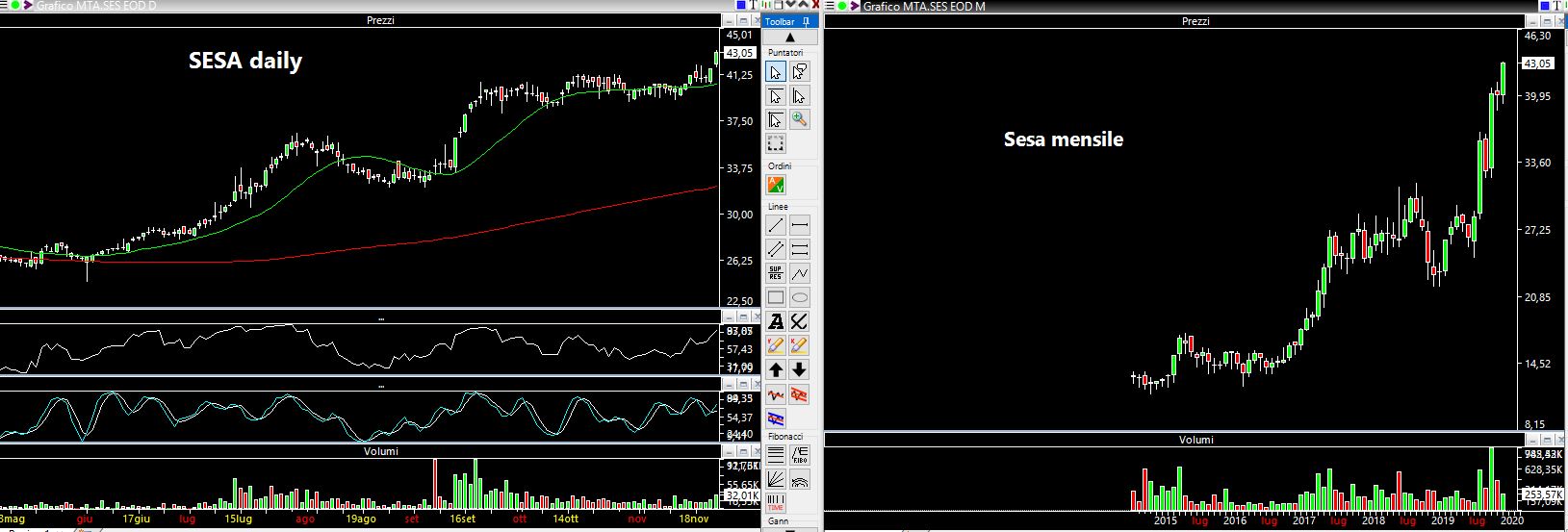The image size is (1568, 532).
Task: Choose the FIBO extension tool
Action: point(799,455)
